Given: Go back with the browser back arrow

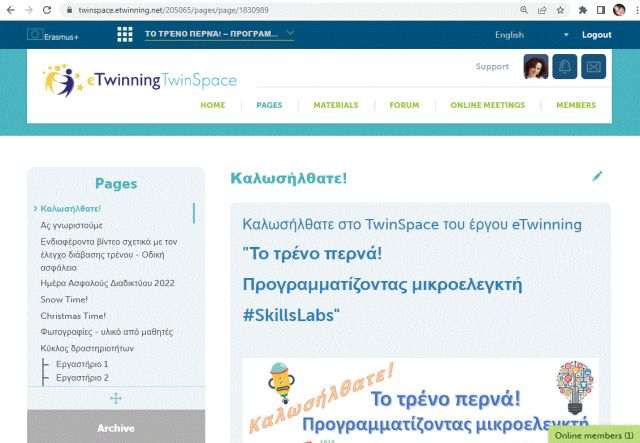Looking at the screenshot, I should pos(11,10).
